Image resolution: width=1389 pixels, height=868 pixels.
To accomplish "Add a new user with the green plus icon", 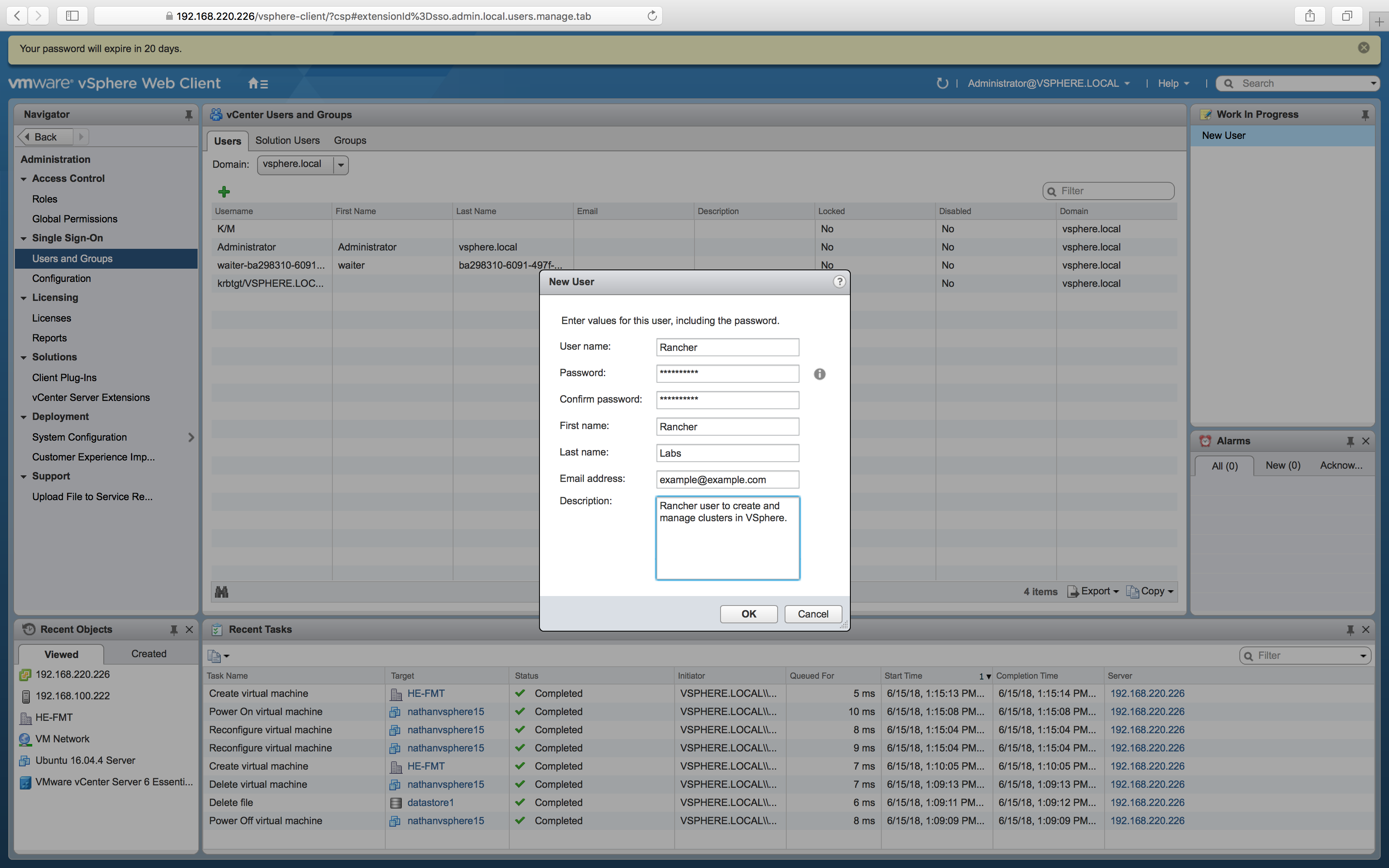I will 224,191.
